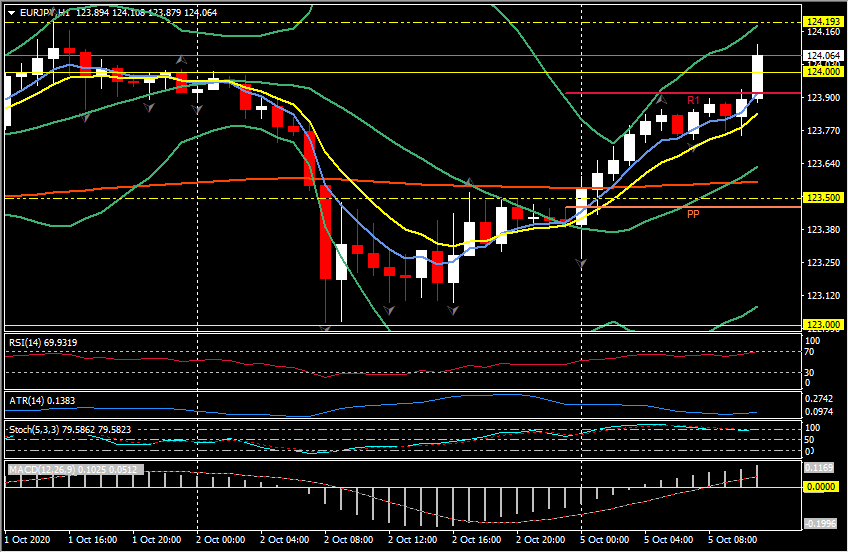Select the latest tall white candle
The height and width of the screenshot is (553, 849).
coord(758,76)
